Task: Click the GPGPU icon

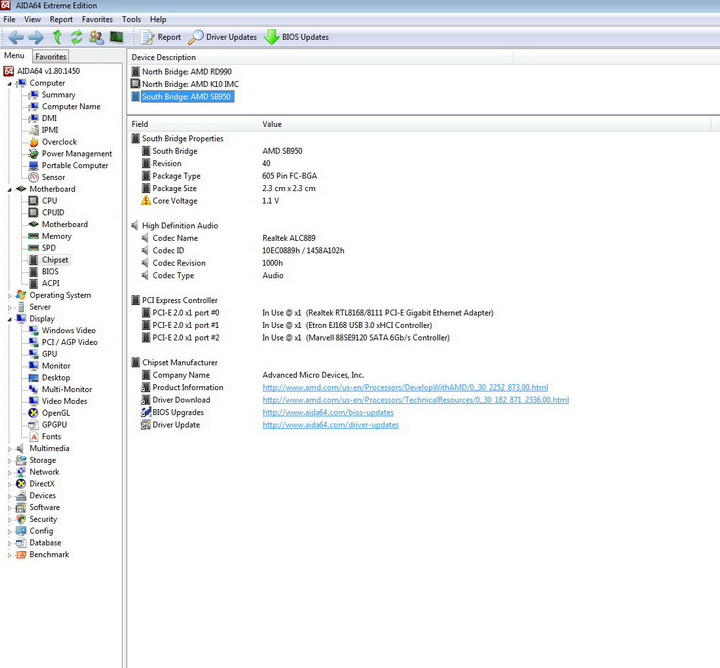Action: [34, 425]
